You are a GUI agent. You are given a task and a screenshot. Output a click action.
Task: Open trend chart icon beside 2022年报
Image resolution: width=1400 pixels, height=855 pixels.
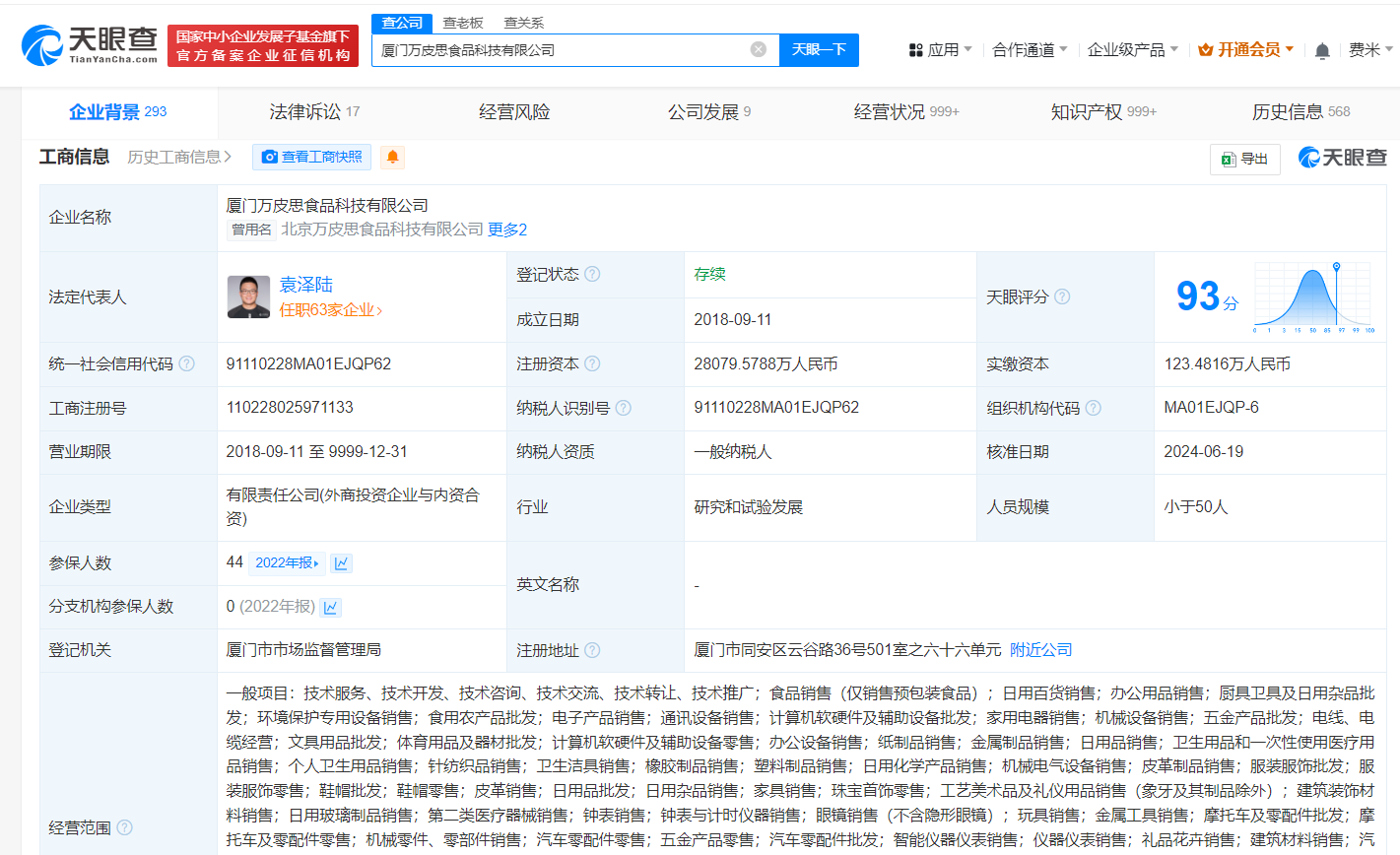(341, 563)
